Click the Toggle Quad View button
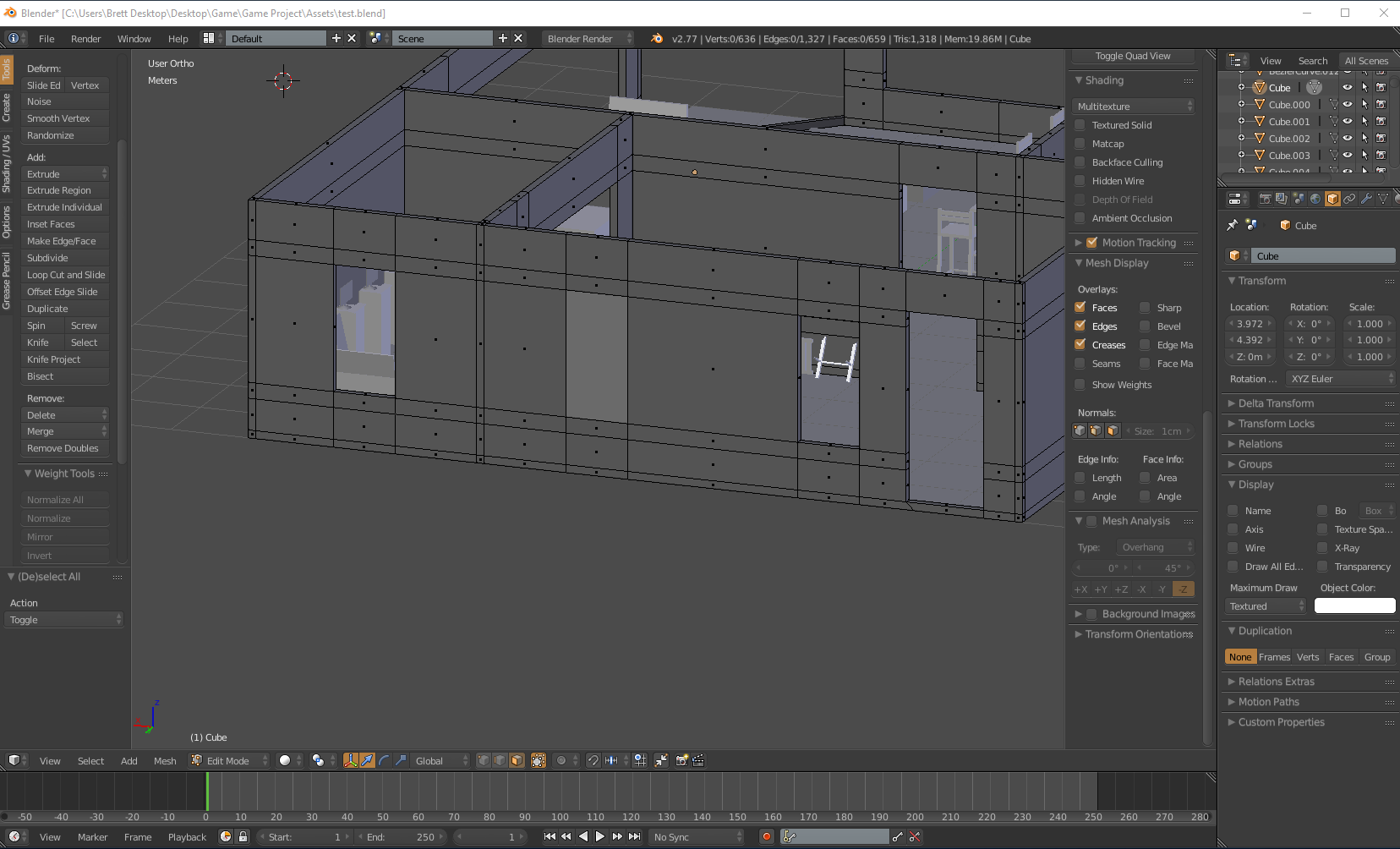 (x=1133, y=56)
